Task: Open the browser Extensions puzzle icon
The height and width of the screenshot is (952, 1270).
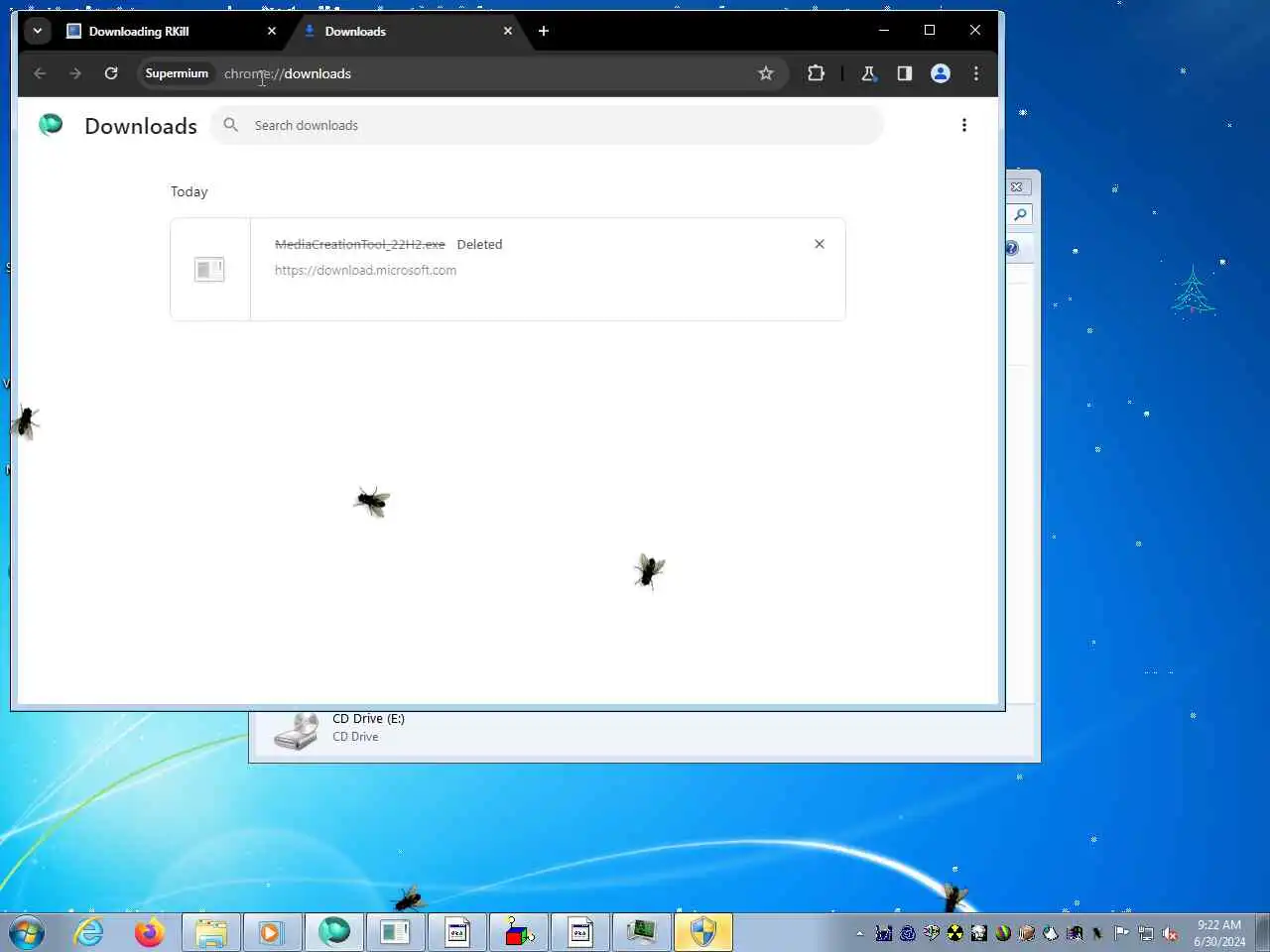Action: click(x=816, y=73)
